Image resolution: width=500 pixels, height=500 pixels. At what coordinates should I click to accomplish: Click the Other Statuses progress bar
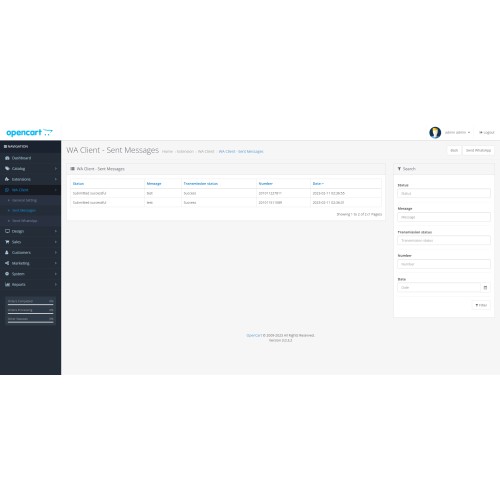[x=31, y=322]
